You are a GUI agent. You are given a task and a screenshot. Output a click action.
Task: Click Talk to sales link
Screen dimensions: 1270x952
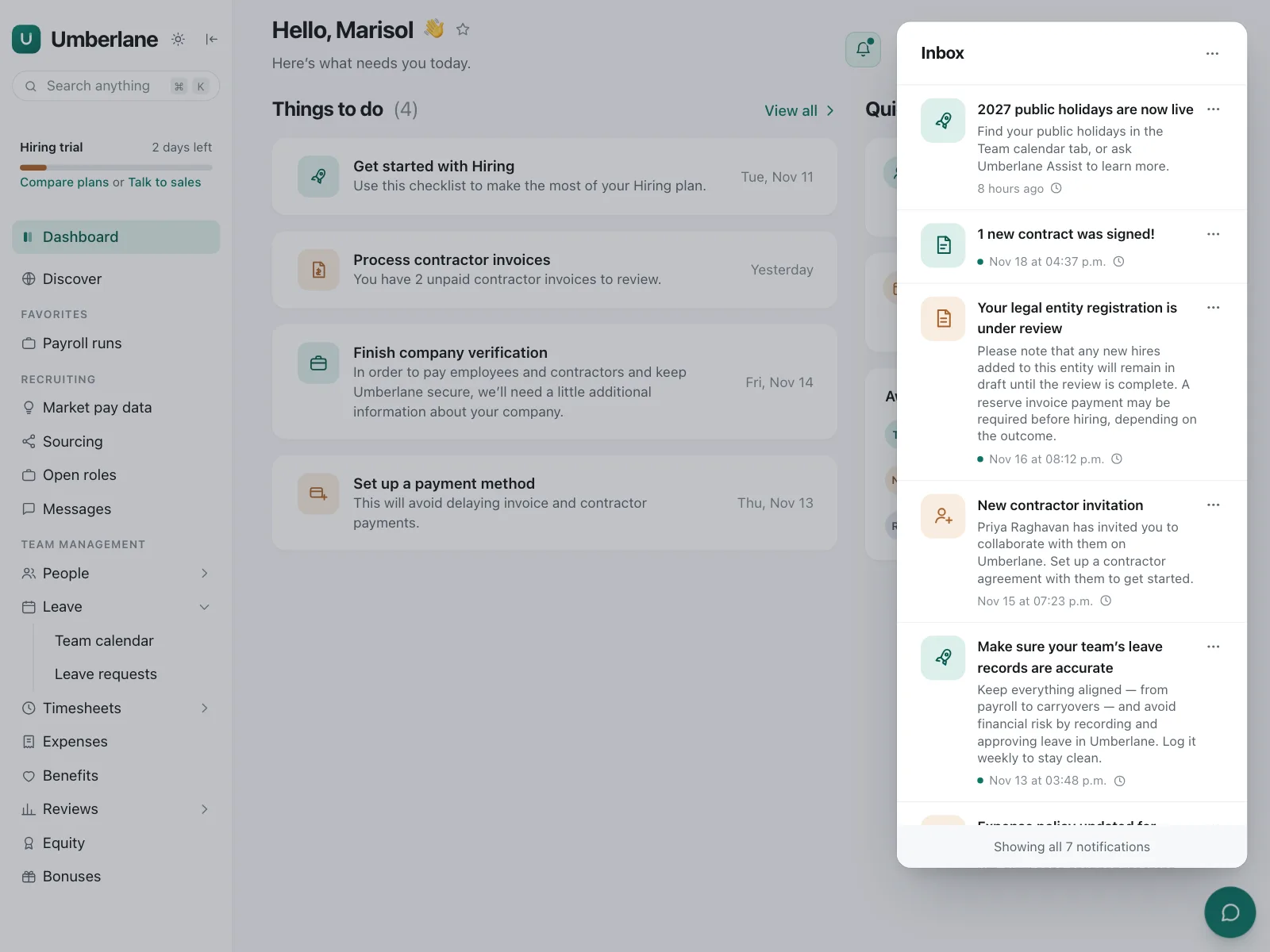(x=164, y=182)
